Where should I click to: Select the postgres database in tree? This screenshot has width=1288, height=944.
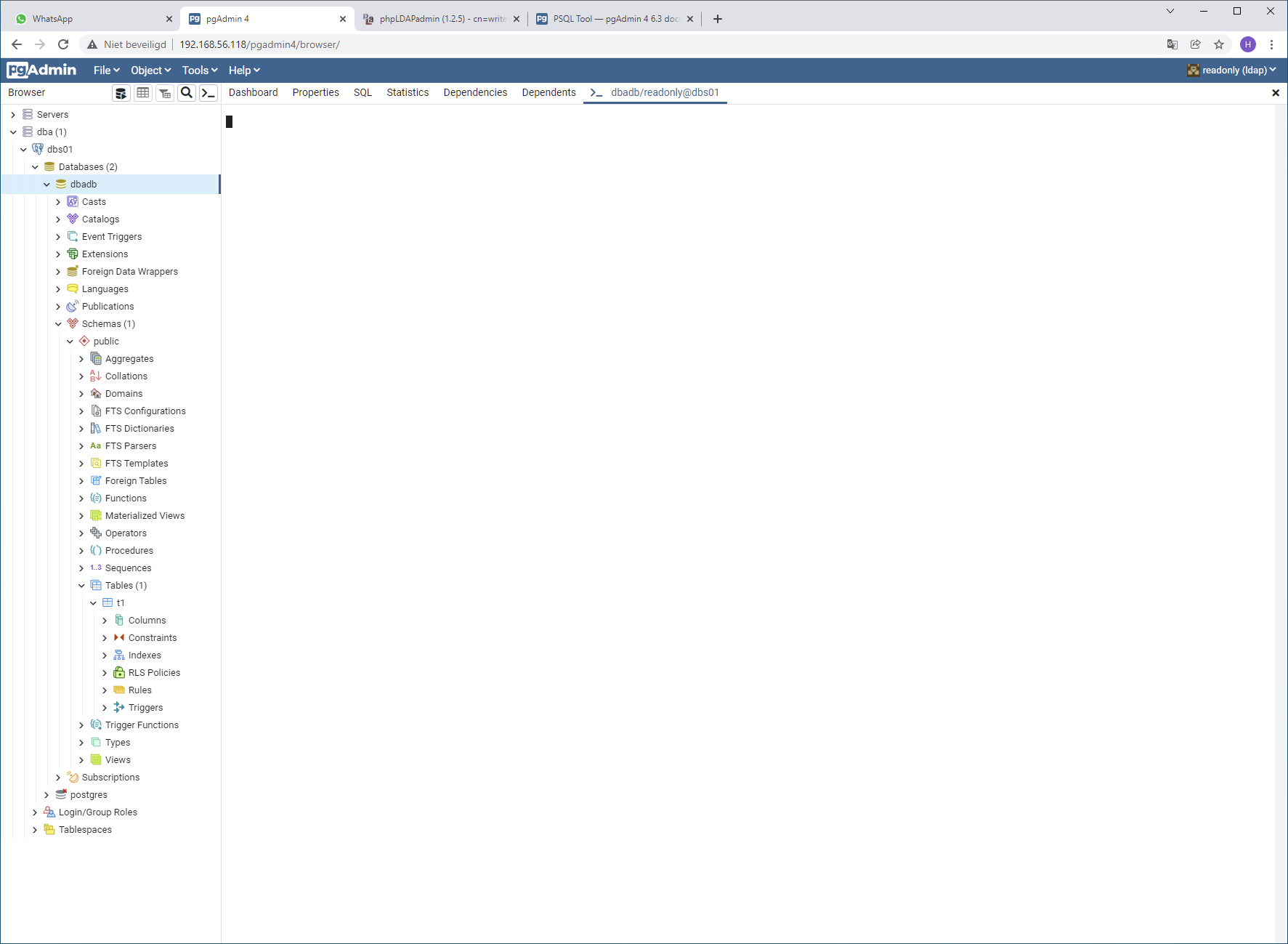[x=89, y=795]
